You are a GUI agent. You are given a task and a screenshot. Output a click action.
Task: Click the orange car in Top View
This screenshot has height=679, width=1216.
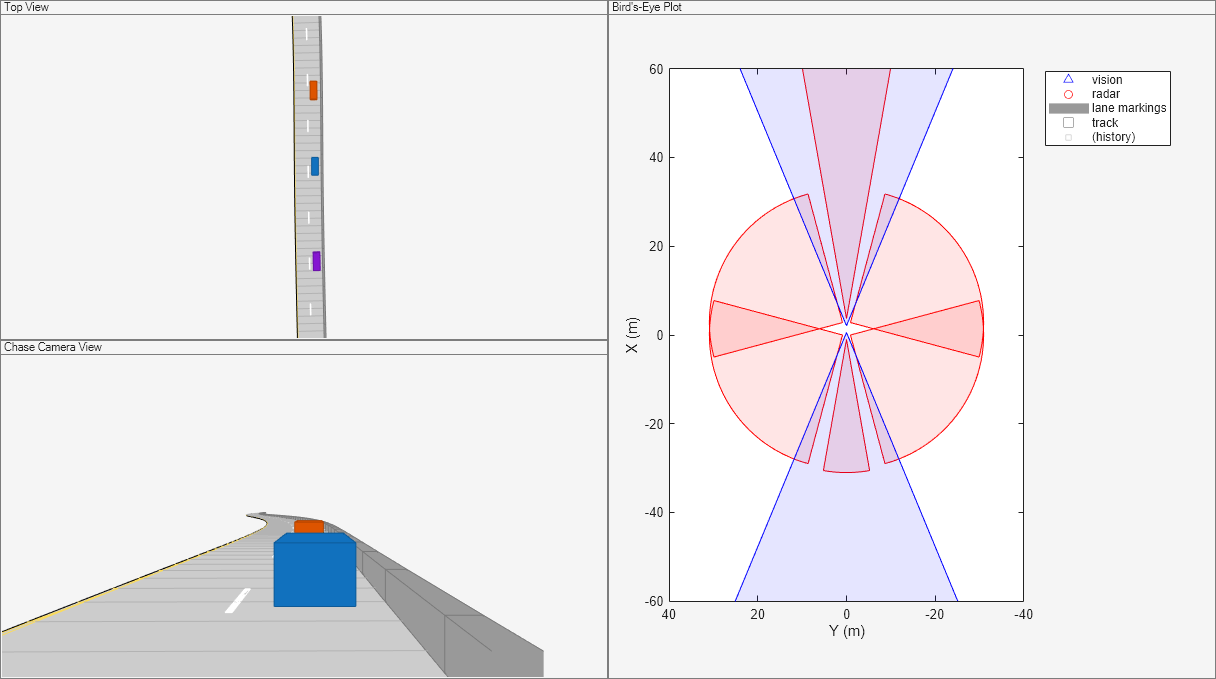pos(313,90)
